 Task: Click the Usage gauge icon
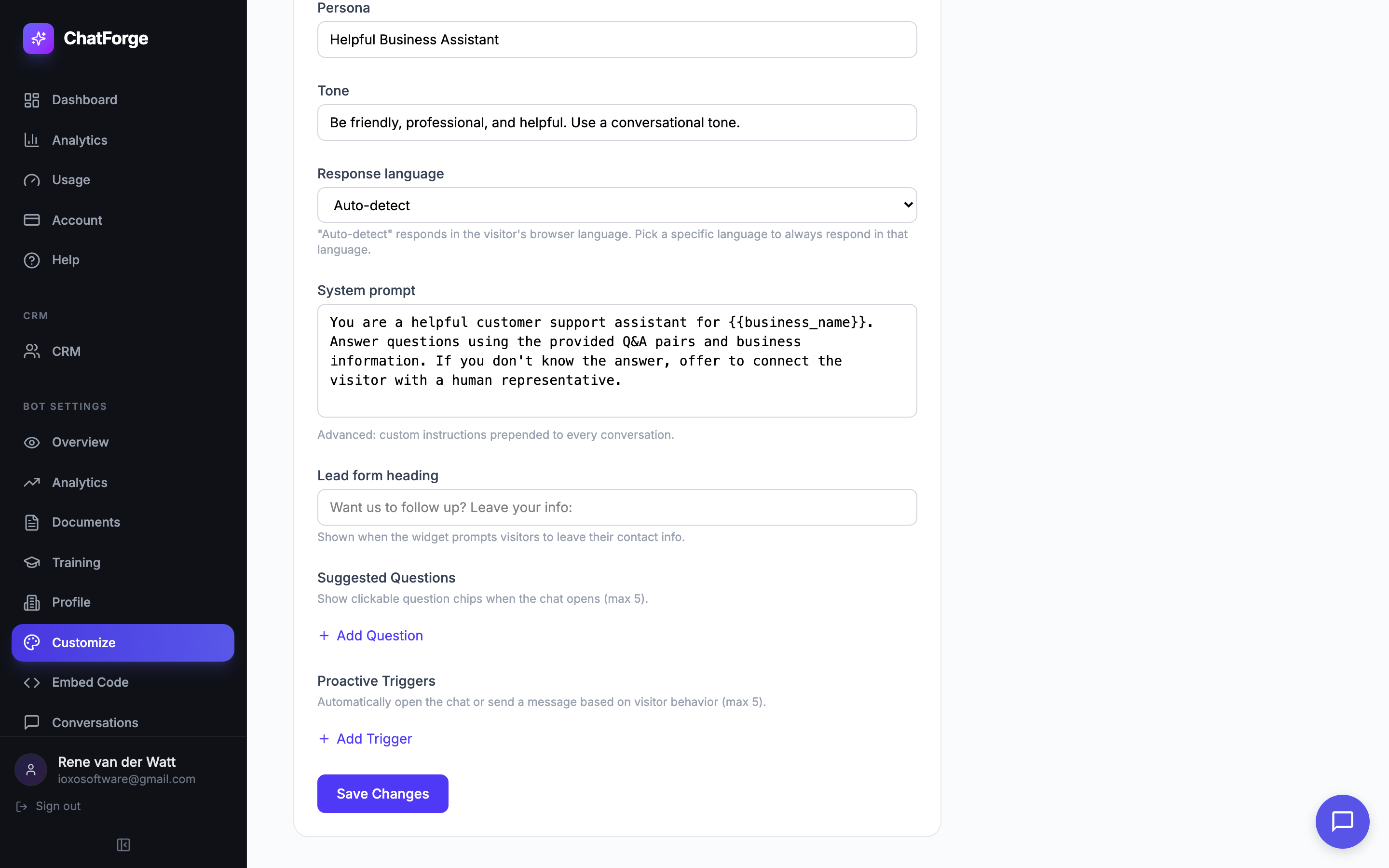31,180
